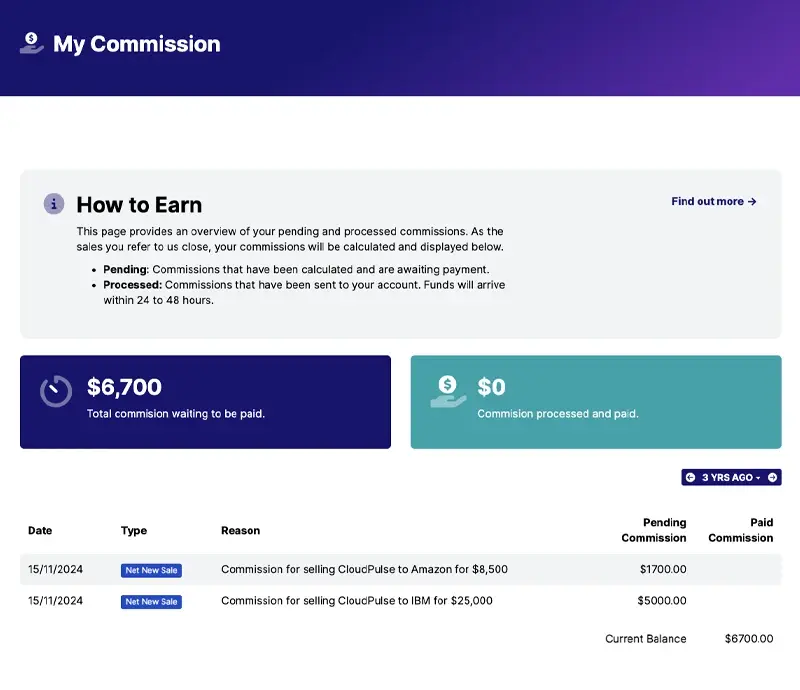Screen dimensions: 800x690
Task: Select the Reason column header
Action: [240, 531]
